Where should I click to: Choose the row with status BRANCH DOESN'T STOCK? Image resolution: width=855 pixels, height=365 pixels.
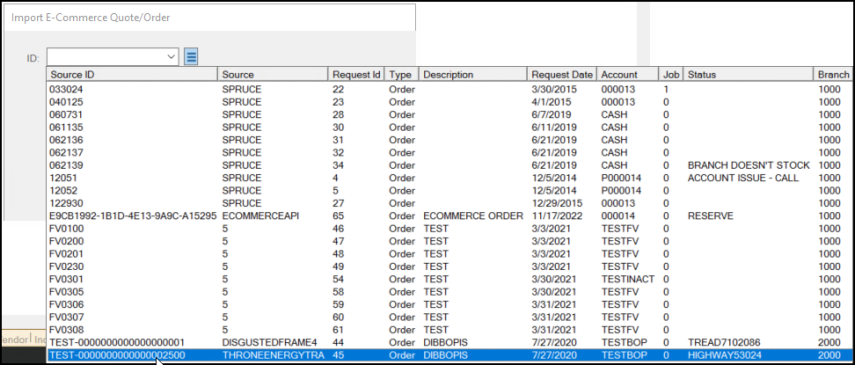click(x=449, y=165)
